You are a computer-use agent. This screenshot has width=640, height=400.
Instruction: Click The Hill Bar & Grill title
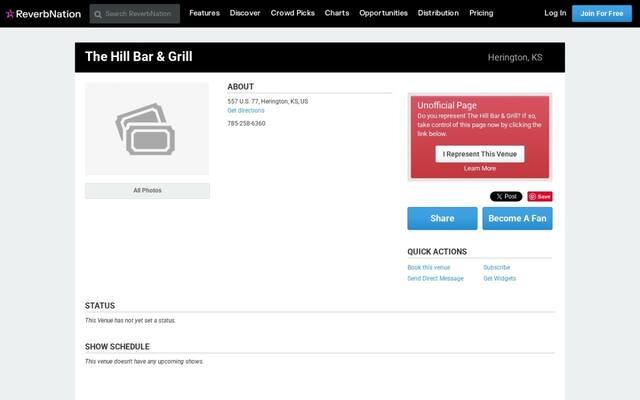139,57
